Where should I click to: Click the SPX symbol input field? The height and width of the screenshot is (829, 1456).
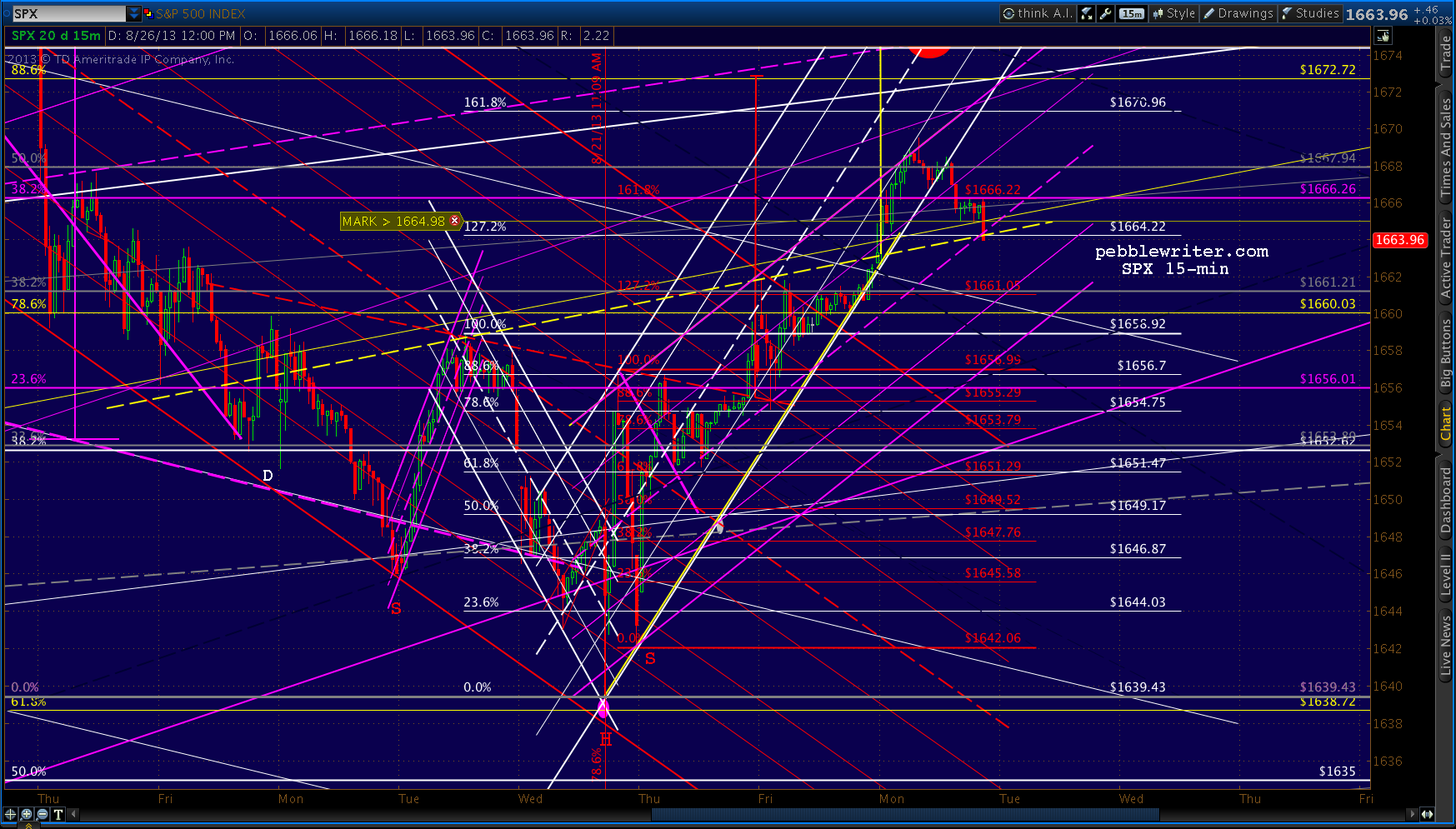pyautogui.click(x=68, y=13)
